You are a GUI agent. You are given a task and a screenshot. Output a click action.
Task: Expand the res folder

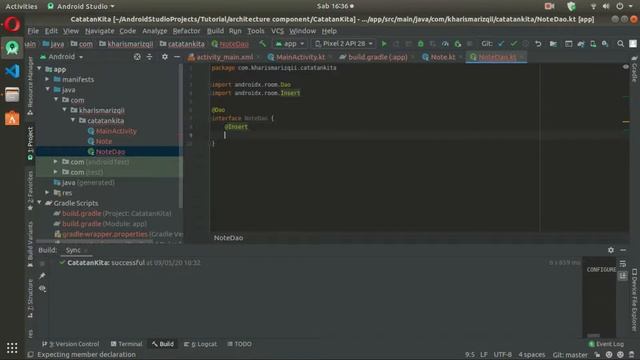click(48, 193)
